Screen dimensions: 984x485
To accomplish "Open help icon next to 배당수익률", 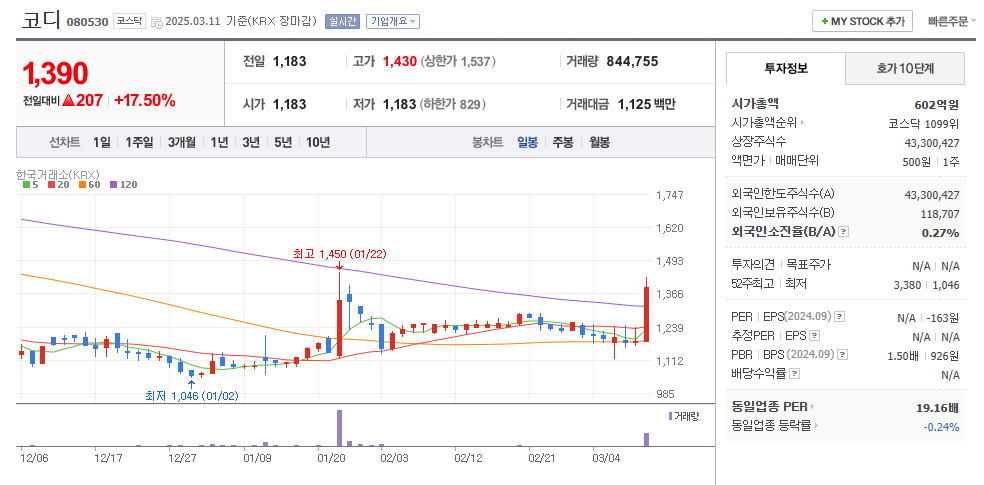I will (794, 374).
